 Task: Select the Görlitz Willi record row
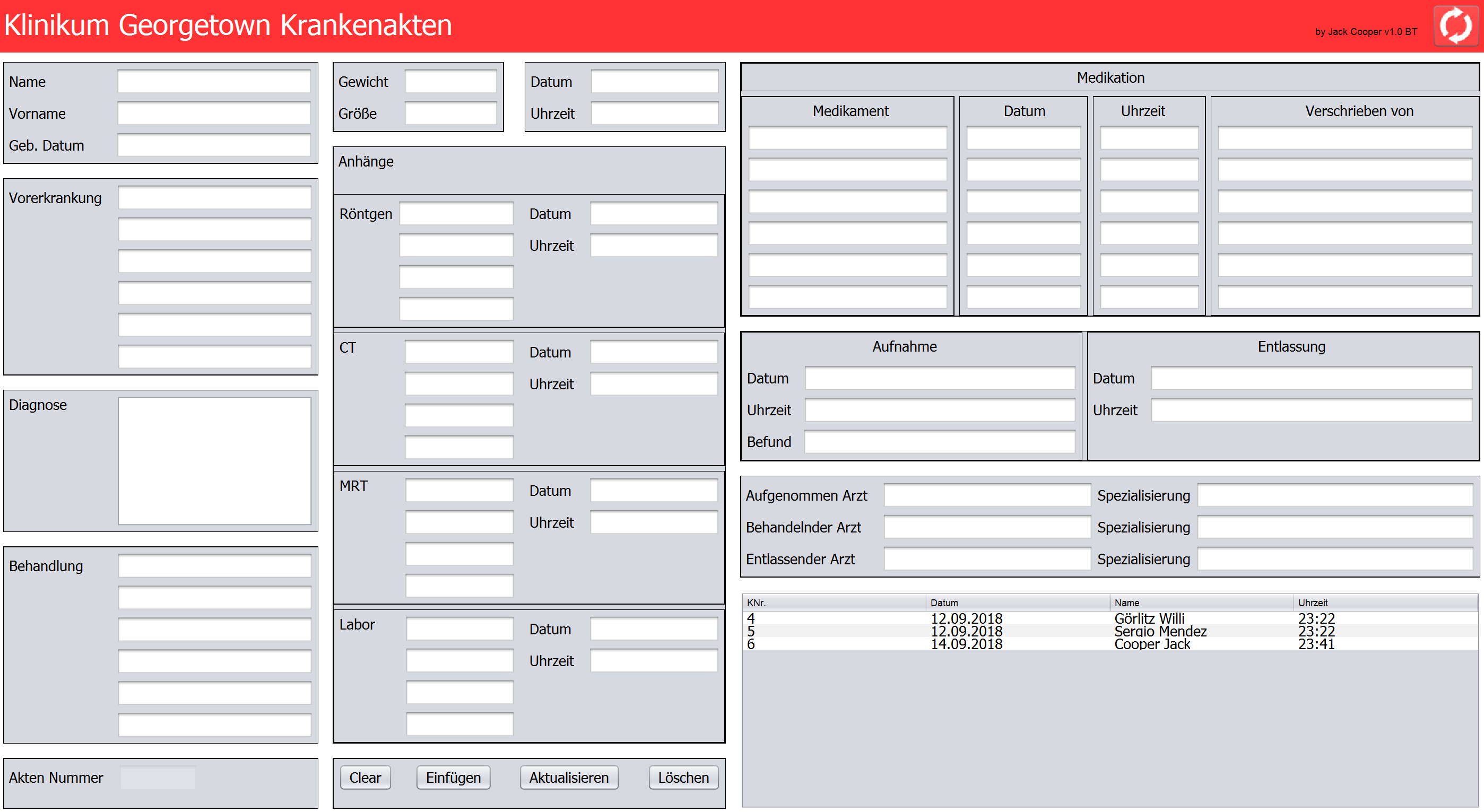[x=1149, y=618]
